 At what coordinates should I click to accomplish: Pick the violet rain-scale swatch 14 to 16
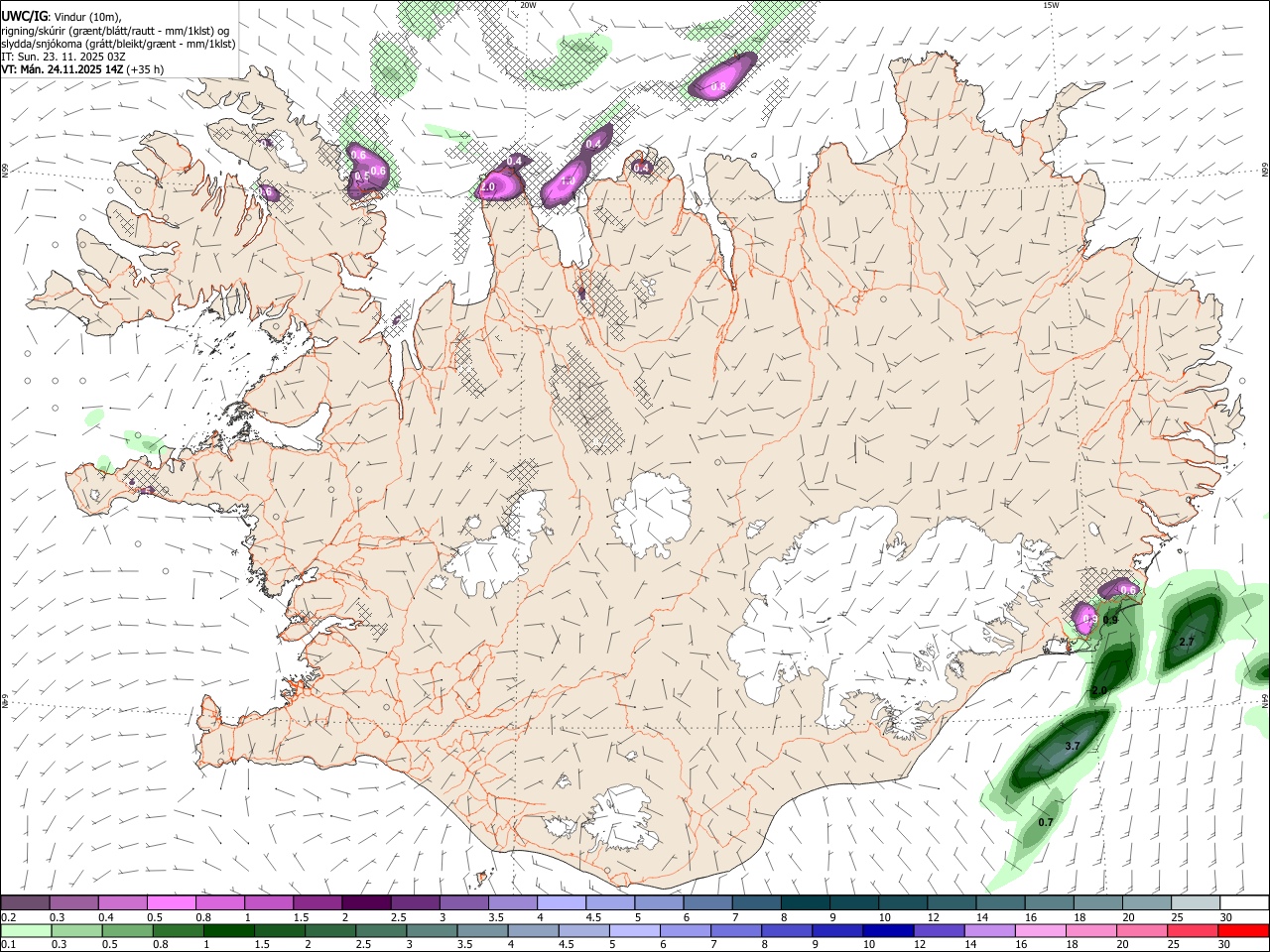point(989,930)
